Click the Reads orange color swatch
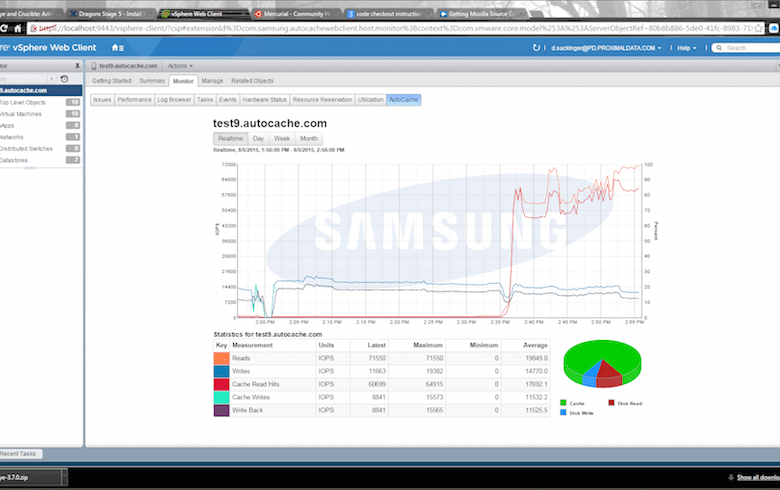Viewport: 780px width, 490px height. [221, 358]
